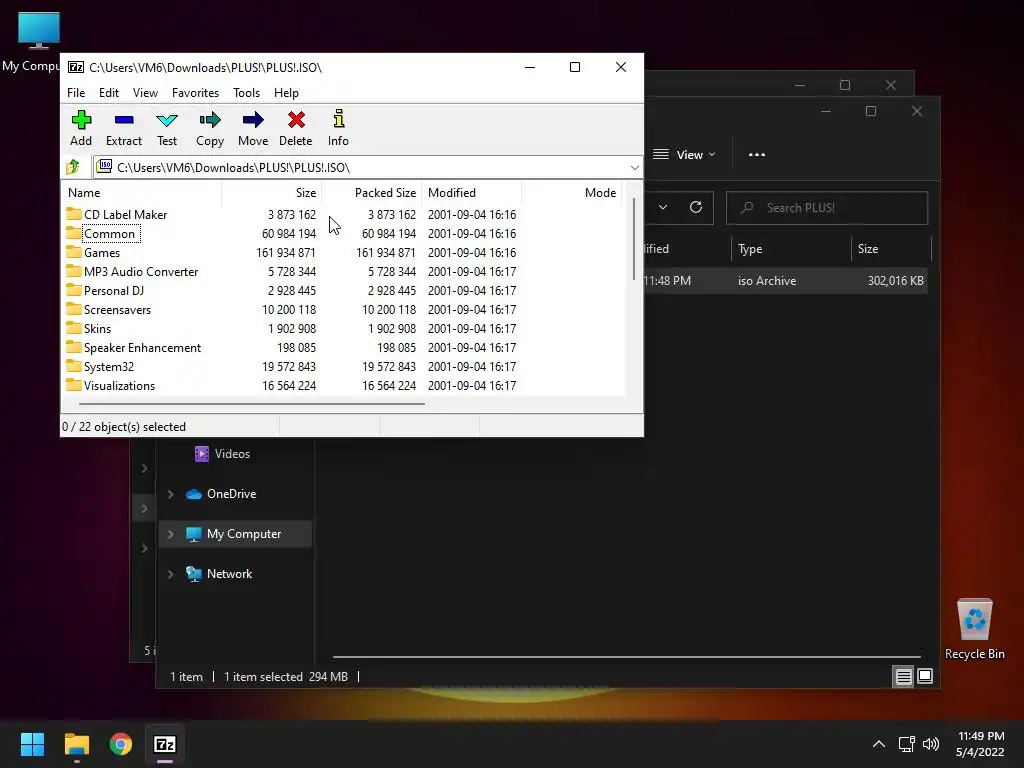Show hidden icons in the system tray
Viewport: 1024px width, 768px height.
[x=879, y=744]
